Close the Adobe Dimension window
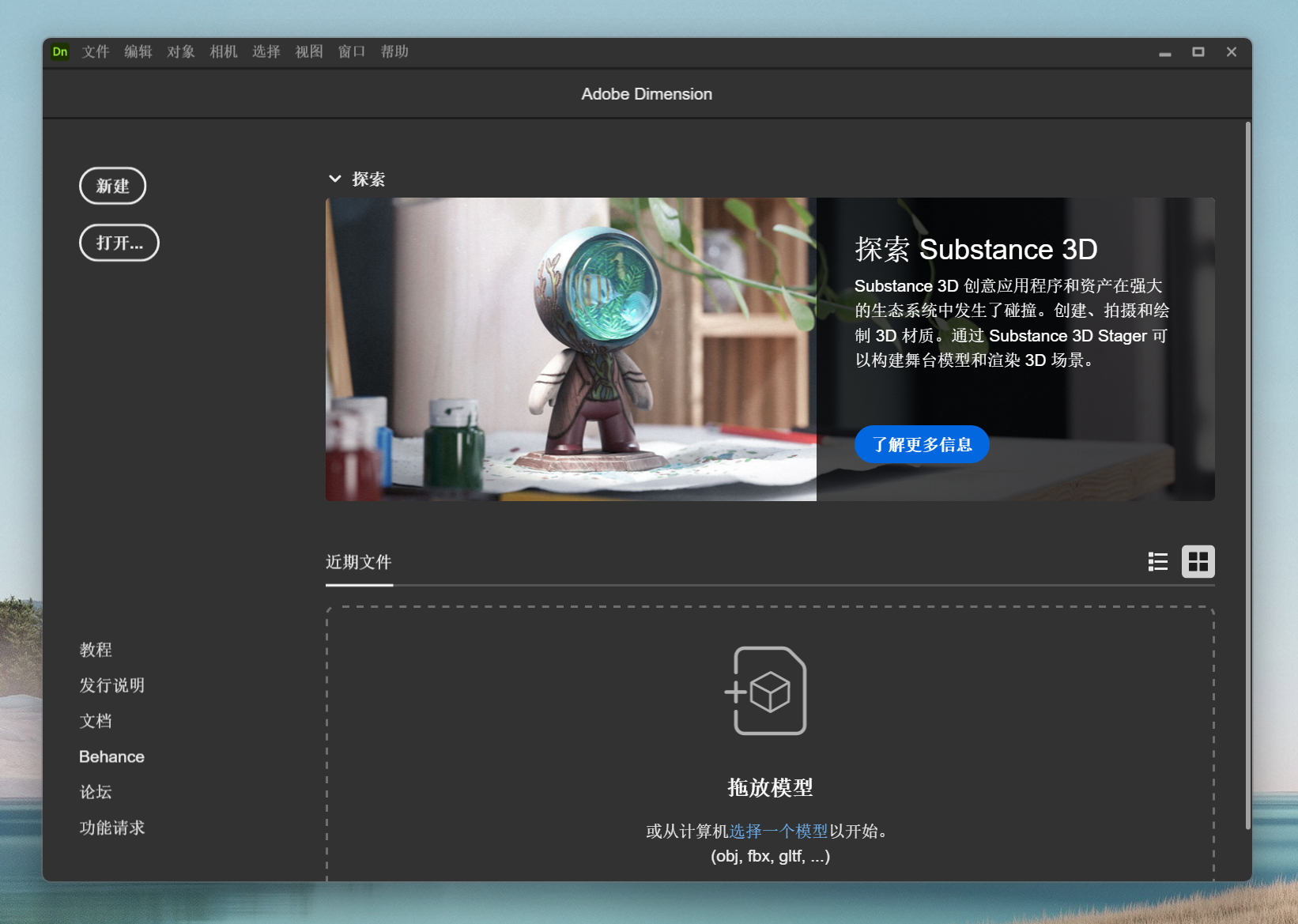This screenshot has width=1298, height=924. tap(1232, 52)
